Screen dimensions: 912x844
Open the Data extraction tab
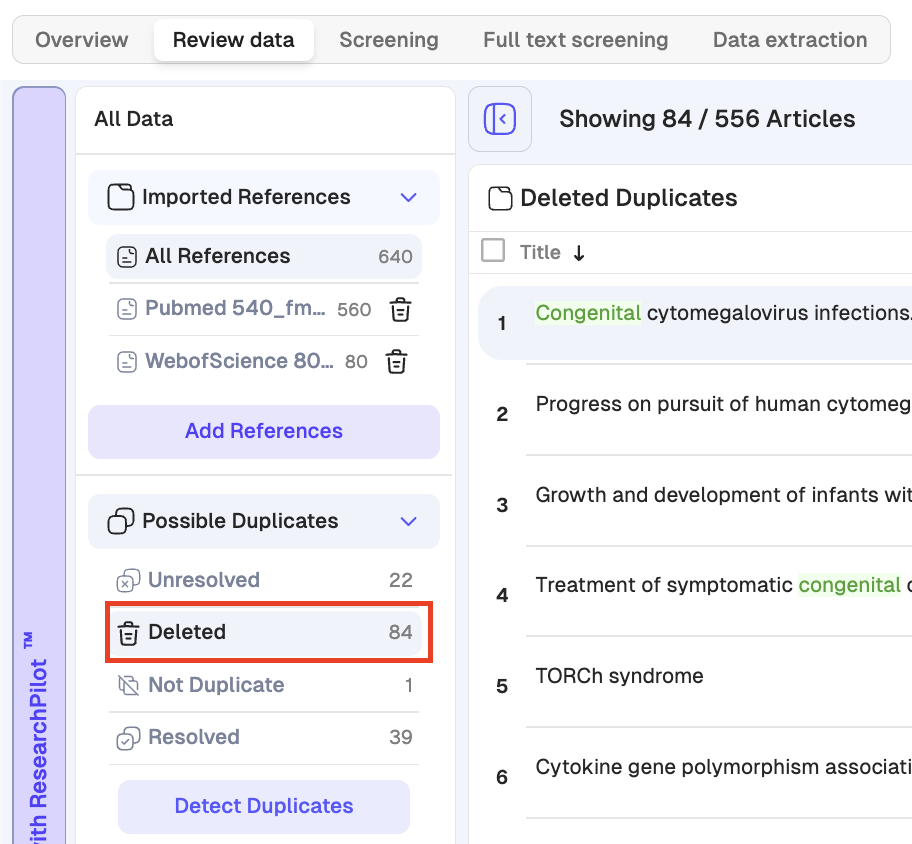click(x=789, y=40)
